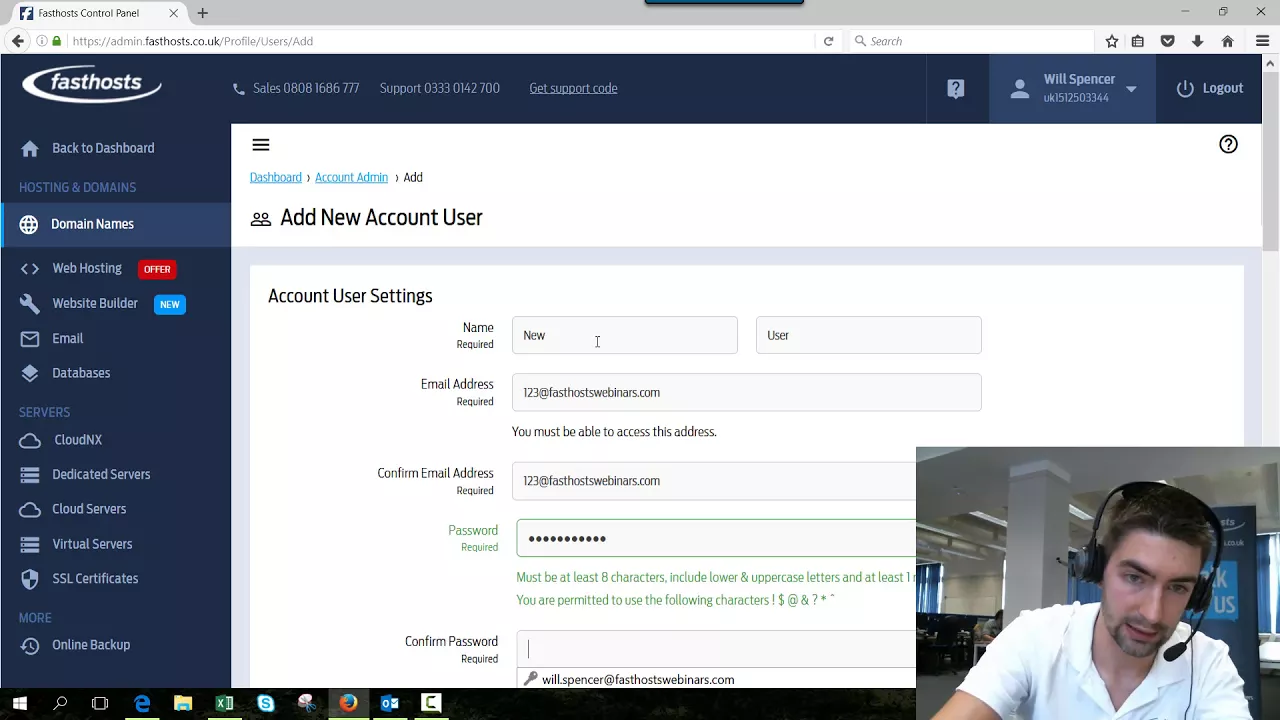Click the cloud icon for Cloud Servers

tap(30, 509)
